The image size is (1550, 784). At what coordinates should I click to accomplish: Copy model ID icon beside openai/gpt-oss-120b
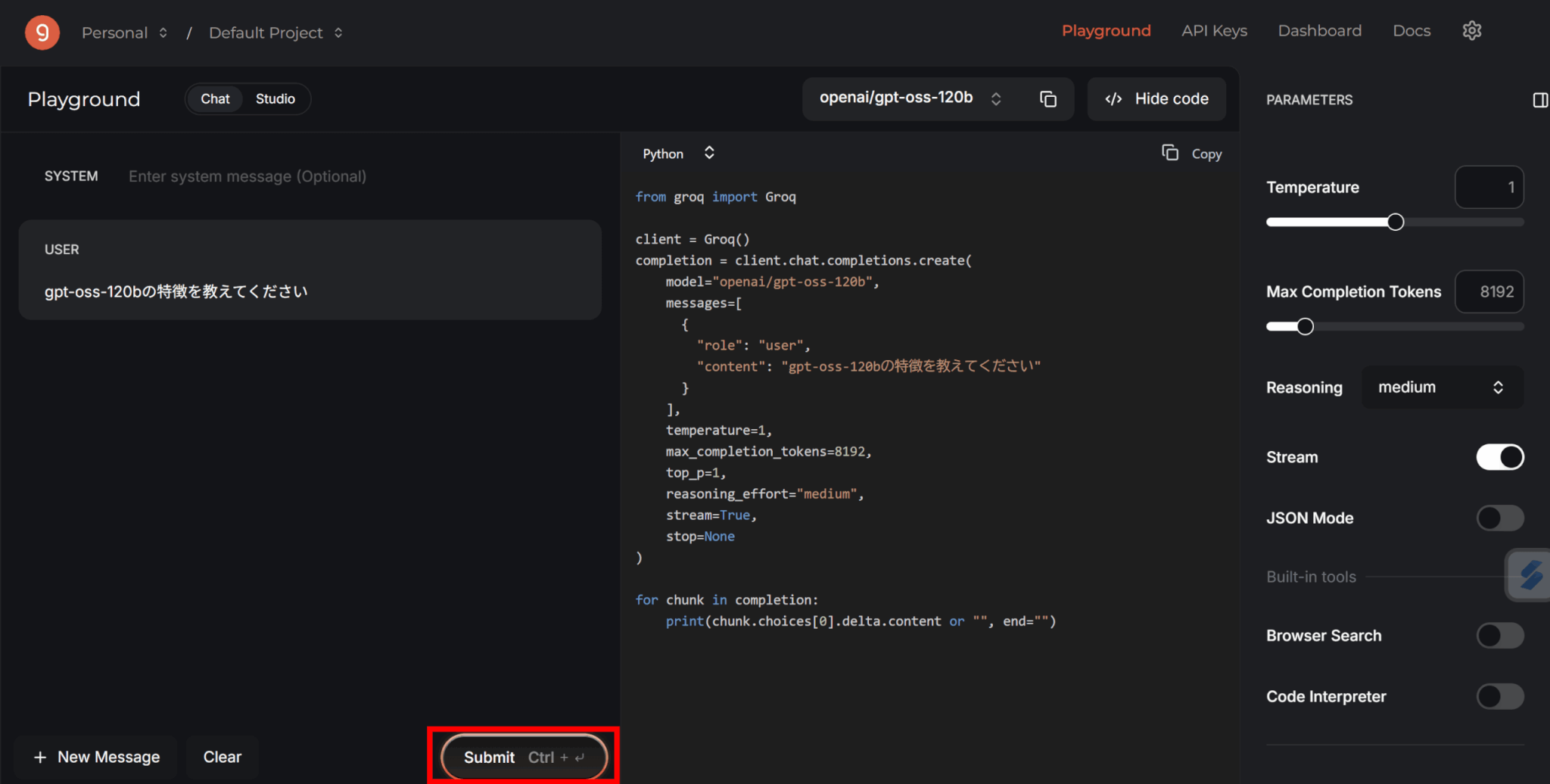pos(1047,99)
